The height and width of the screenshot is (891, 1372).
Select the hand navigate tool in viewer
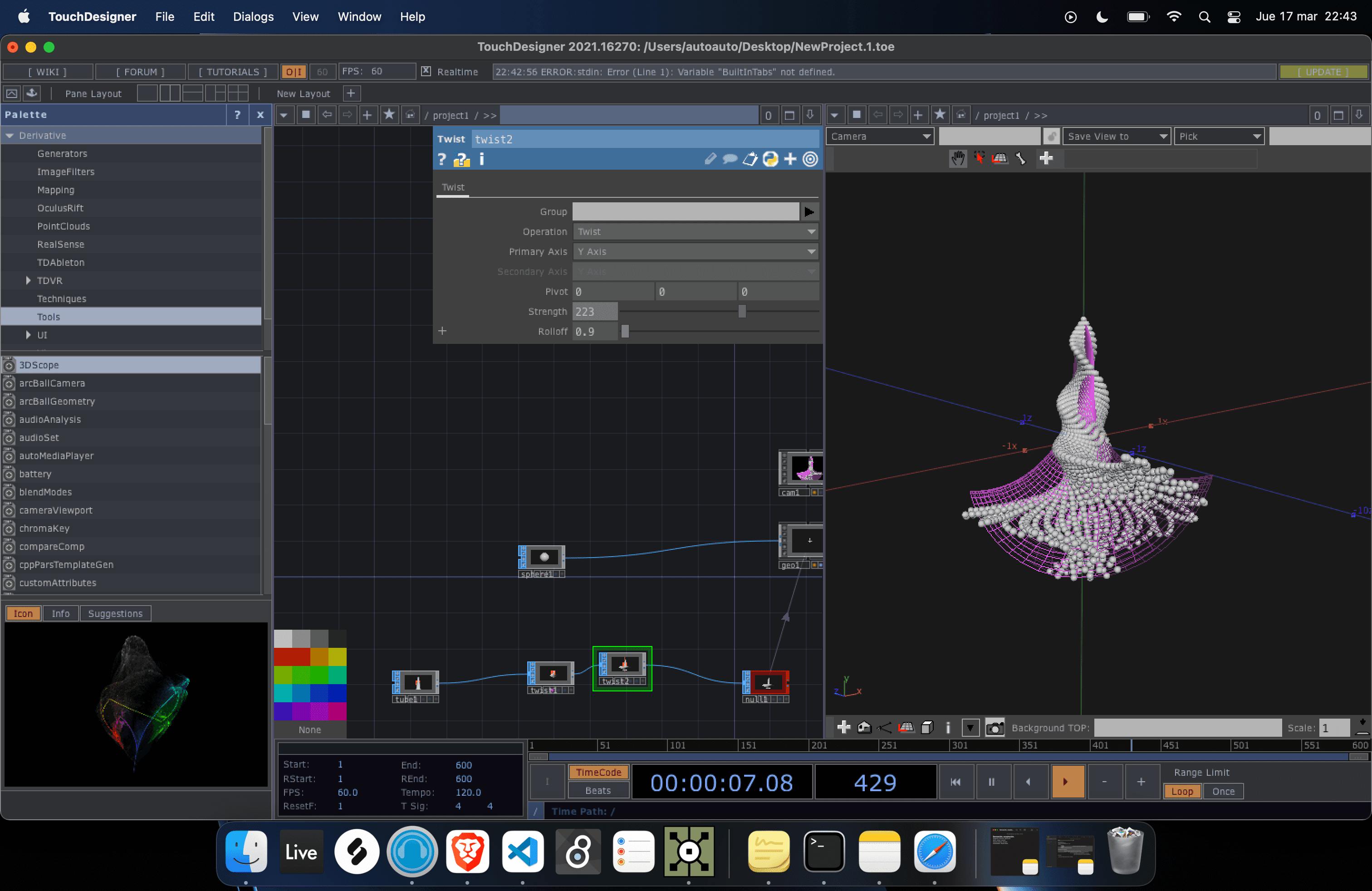tap(957, 158)
